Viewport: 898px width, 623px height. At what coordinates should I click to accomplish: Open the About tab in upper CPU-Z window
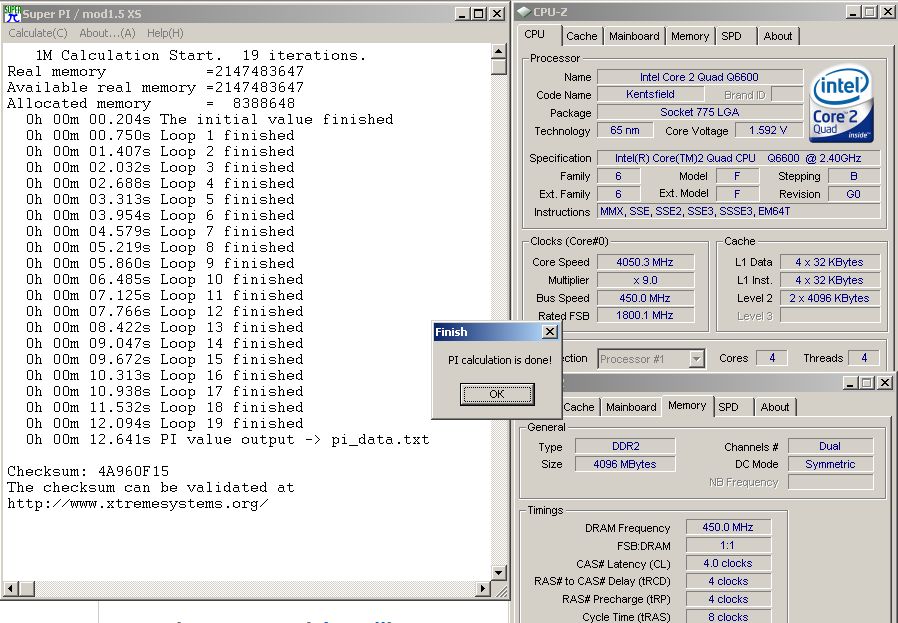point(778,36)
